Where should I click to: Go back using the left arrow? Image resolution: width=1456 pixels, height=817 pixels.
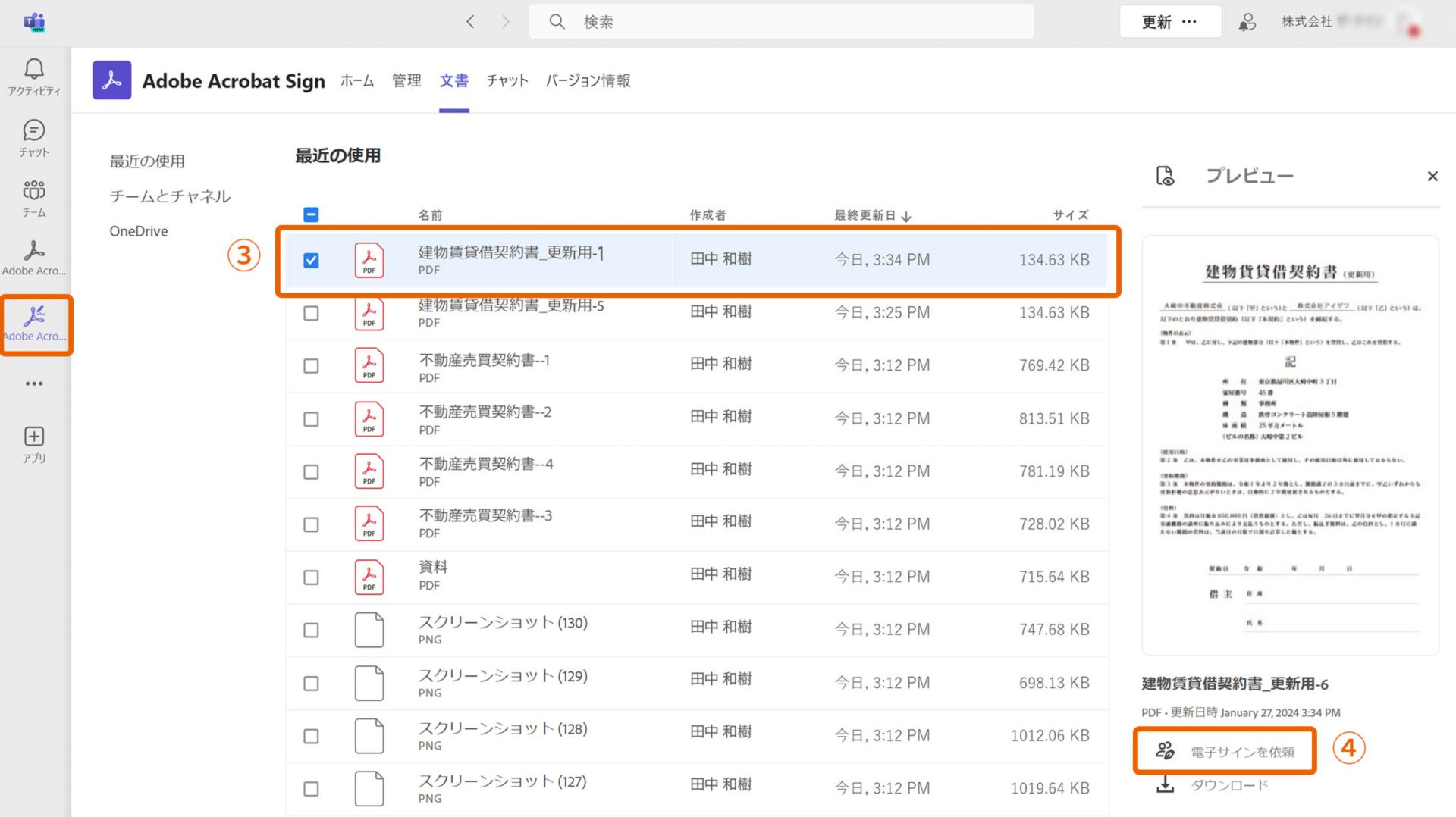470,22
